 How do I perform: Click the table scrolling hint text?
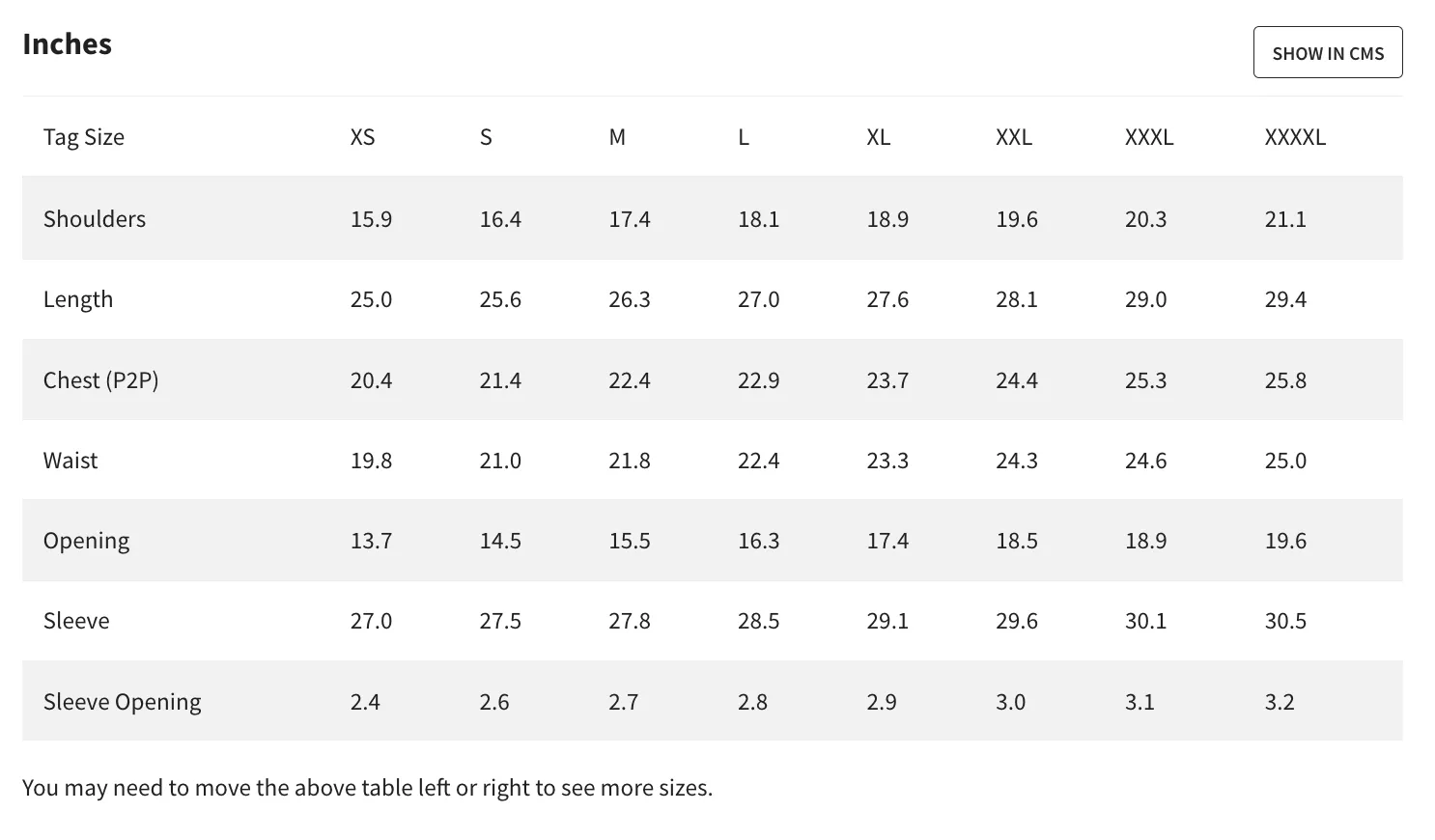[368, 788]
